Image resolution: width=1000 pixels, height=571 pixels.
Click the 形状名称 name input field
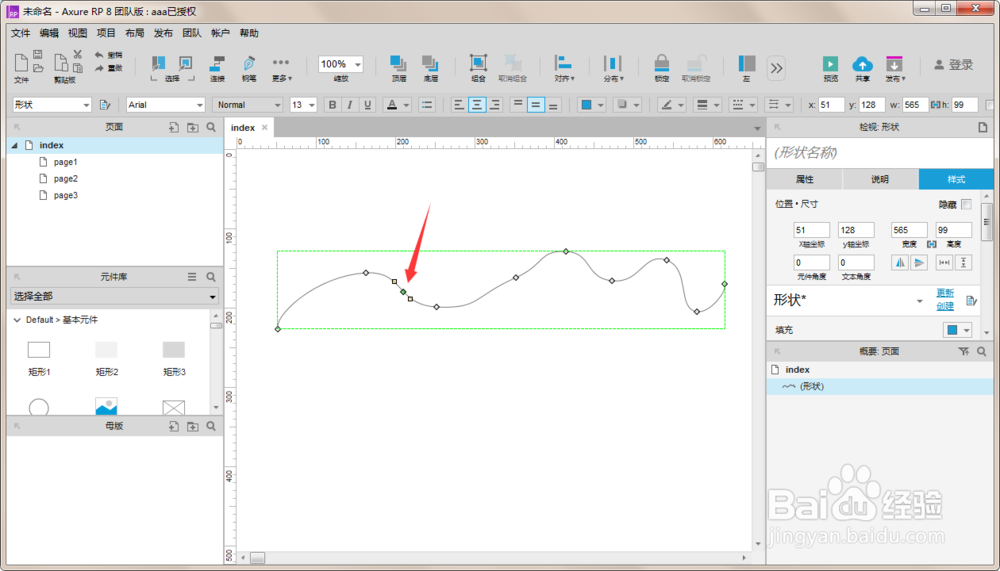(880, 152)
